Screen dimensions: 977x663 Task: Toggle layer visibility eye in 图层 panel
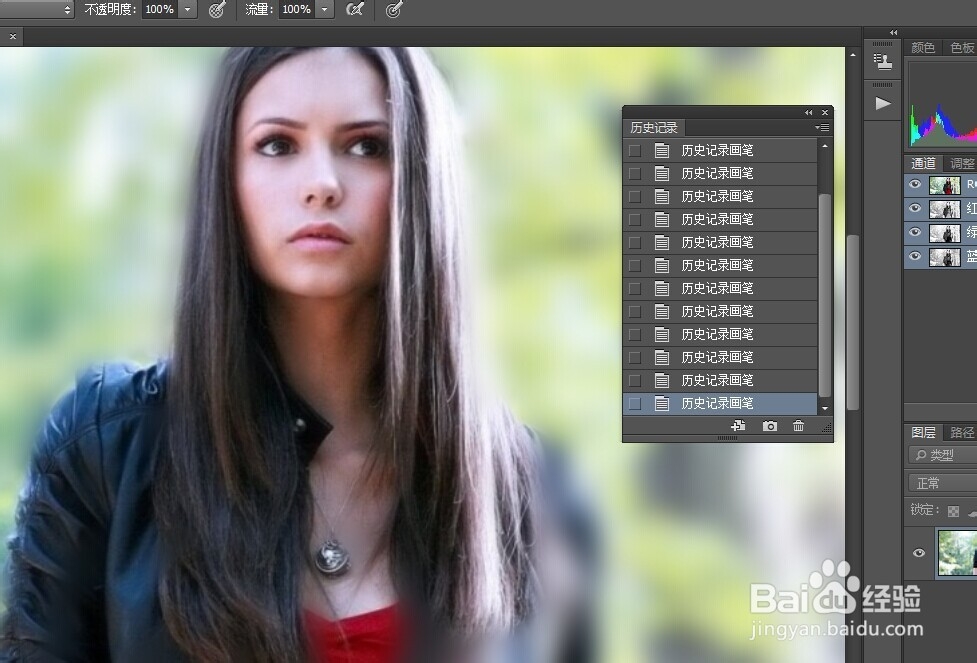918,553
